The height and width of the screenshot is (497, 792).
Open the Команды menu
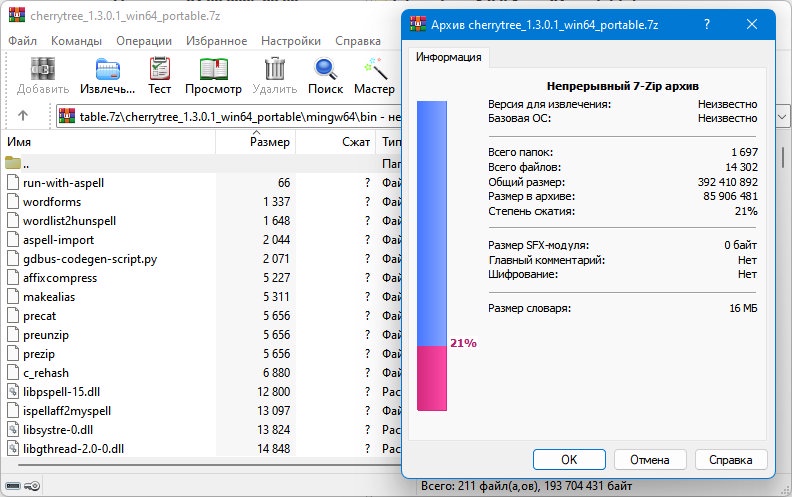[76, 41]
